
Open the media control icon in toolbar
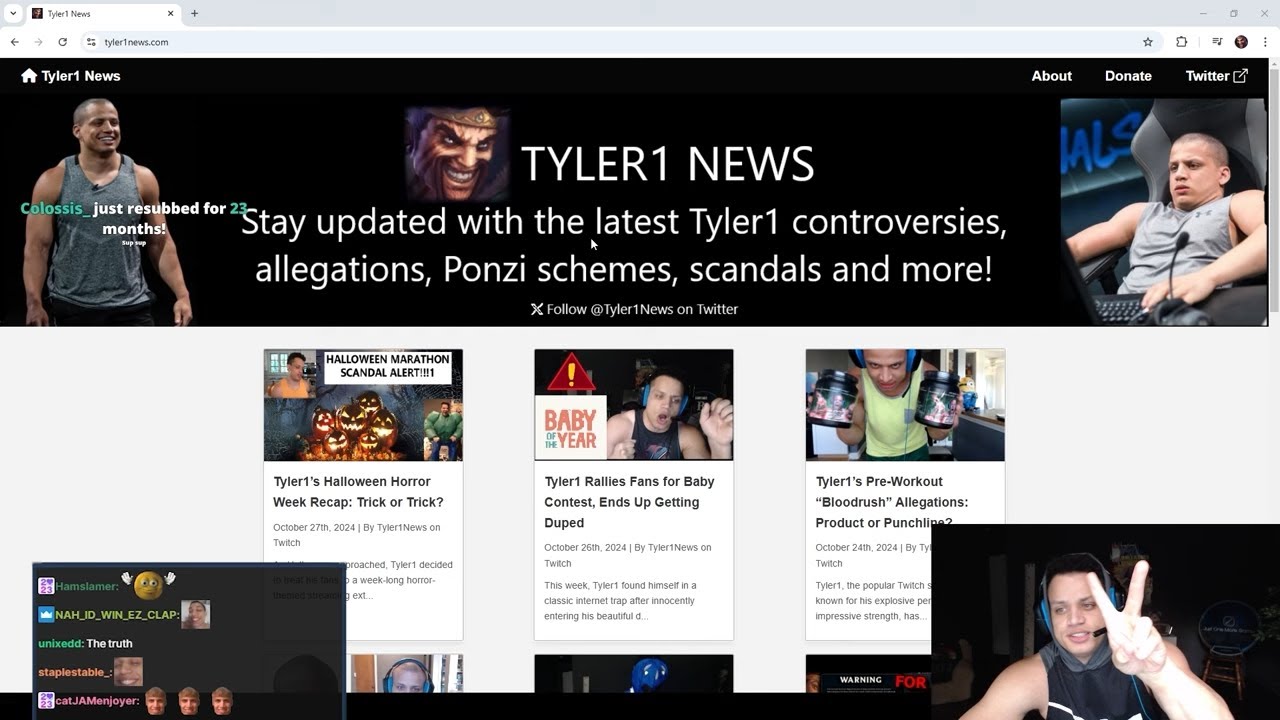(x=1217, y=42)
